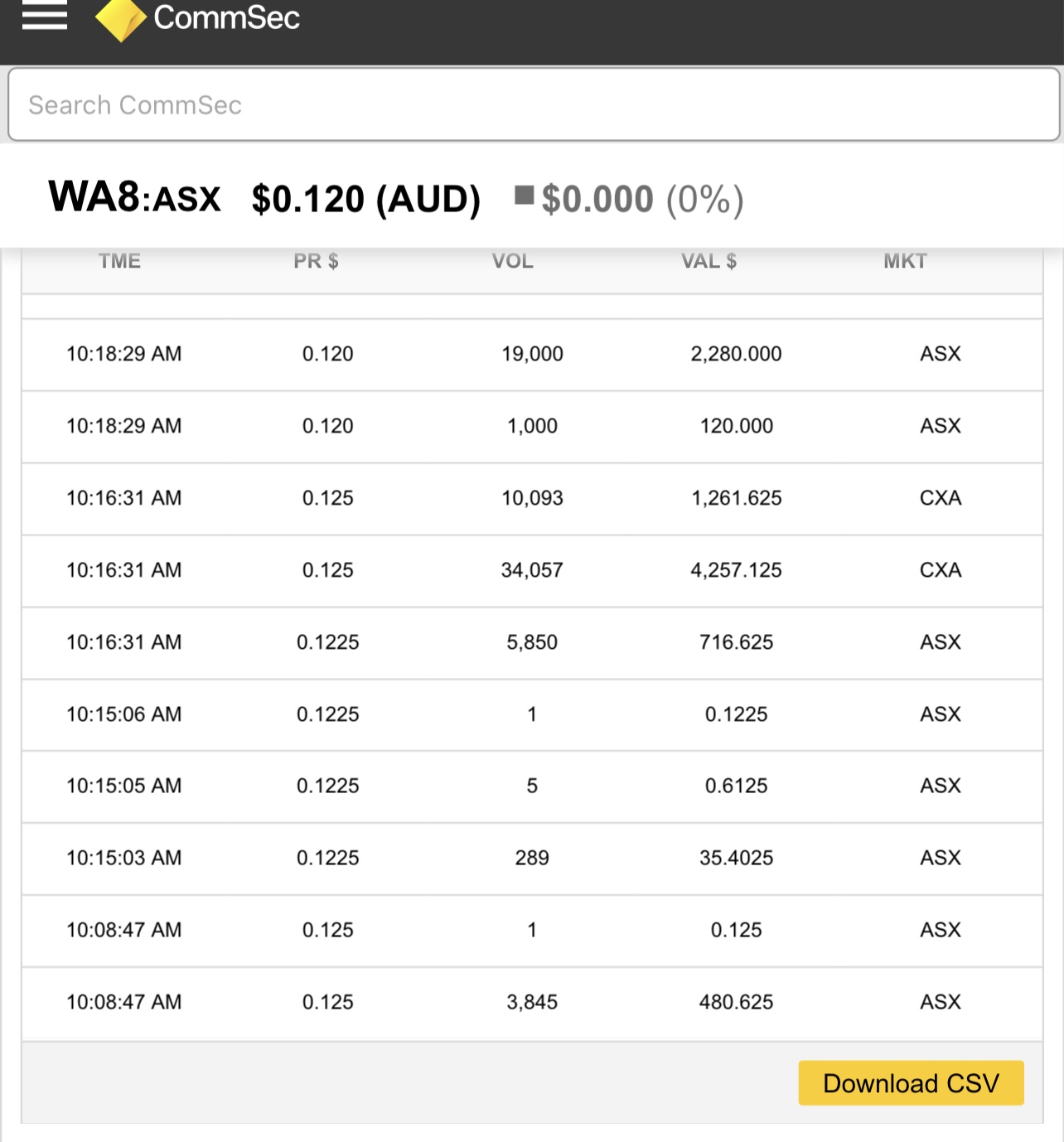
Task: Click the CommSec brand name text
Action: pos(226,17)
